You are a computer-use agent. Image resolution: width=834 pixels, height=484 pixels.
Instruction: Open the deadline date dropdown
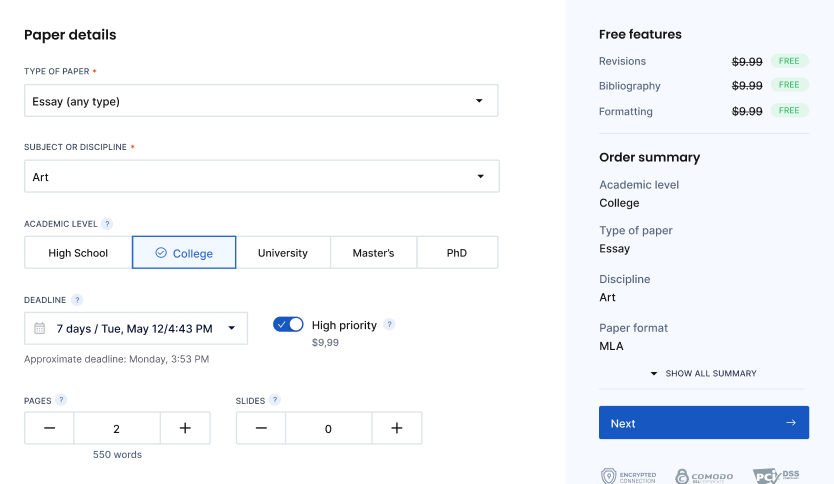coord(136,328)
